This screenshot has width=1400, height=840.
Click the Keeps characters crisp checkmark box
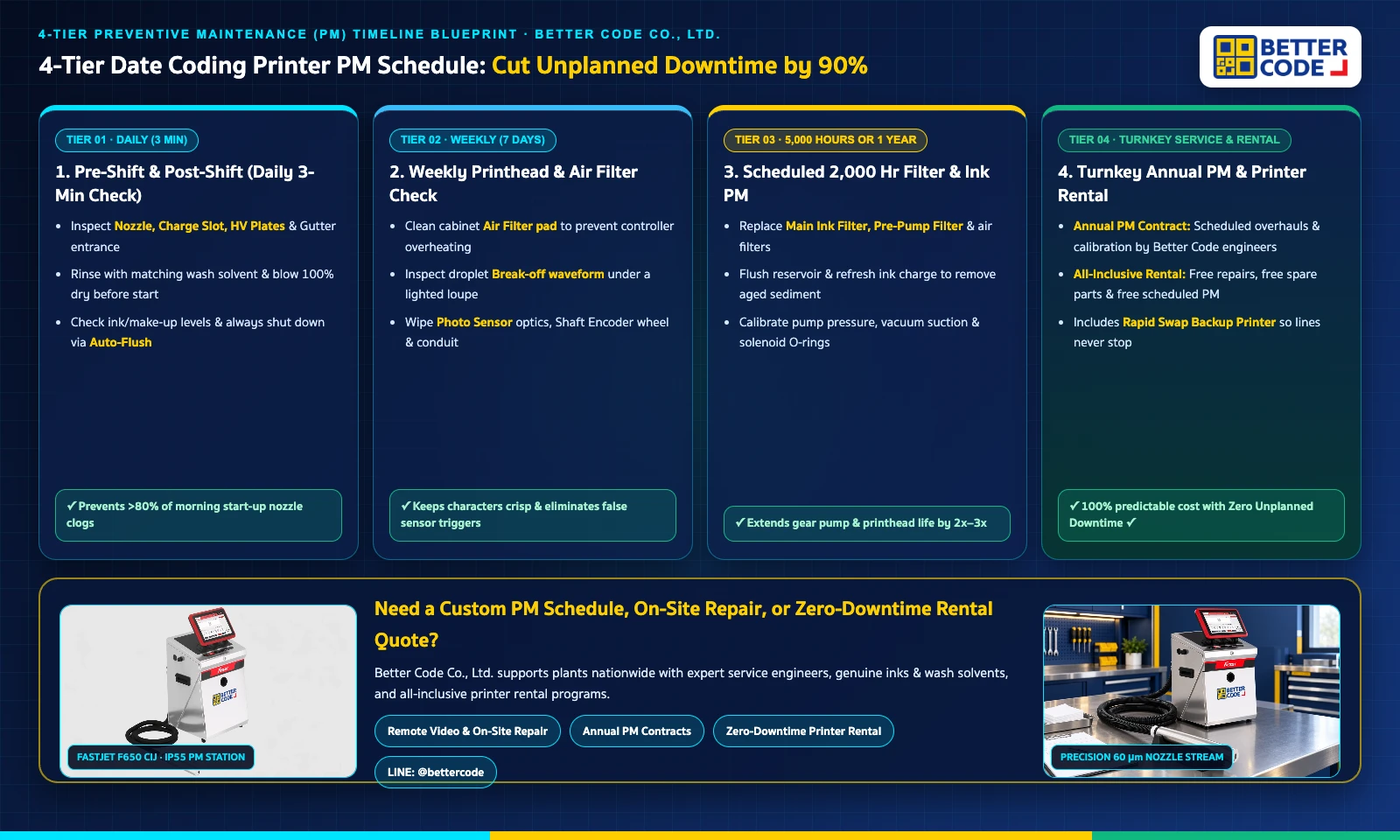pyautogui.click(x=533, y=515)
